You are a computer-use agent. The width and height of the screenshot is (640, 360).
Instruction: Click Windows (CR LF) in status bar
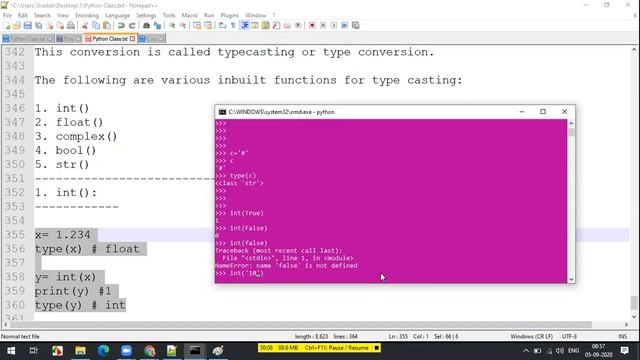[x=531, y=336]
